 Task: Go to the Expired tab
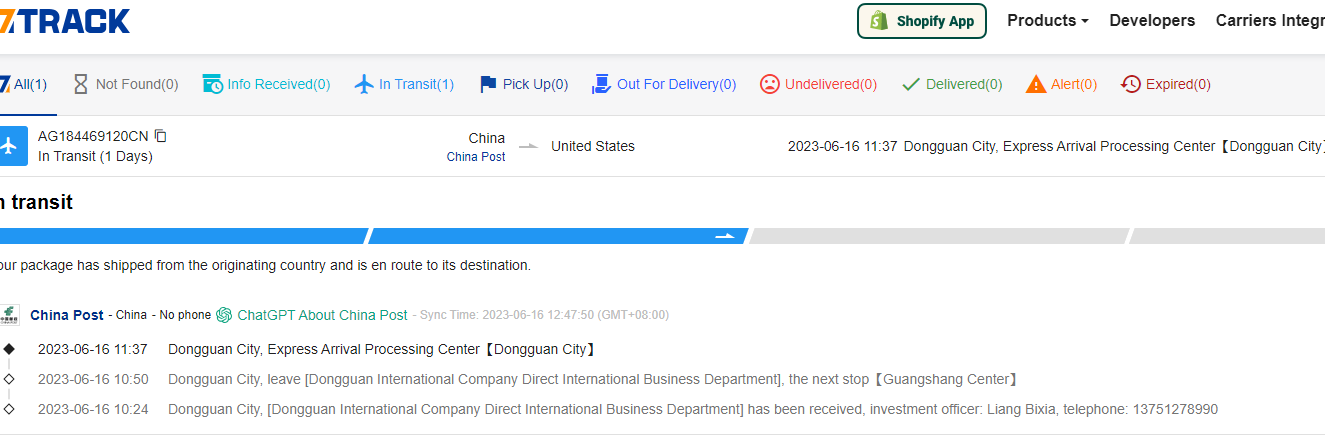pyautogui.click(x=1166, y=84)
